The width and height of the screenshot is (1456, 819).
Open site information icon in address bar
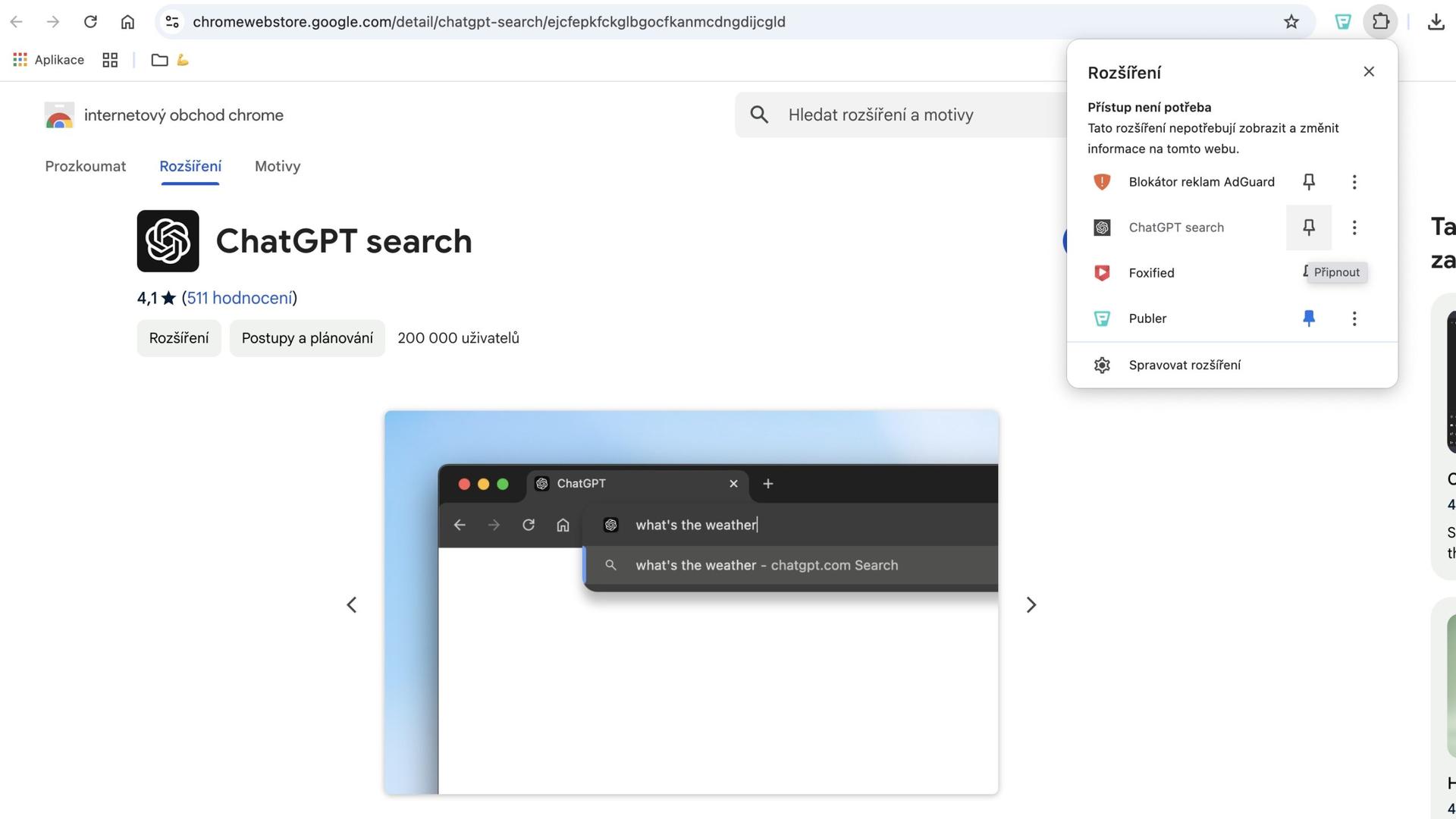click(x=173, y=22)
